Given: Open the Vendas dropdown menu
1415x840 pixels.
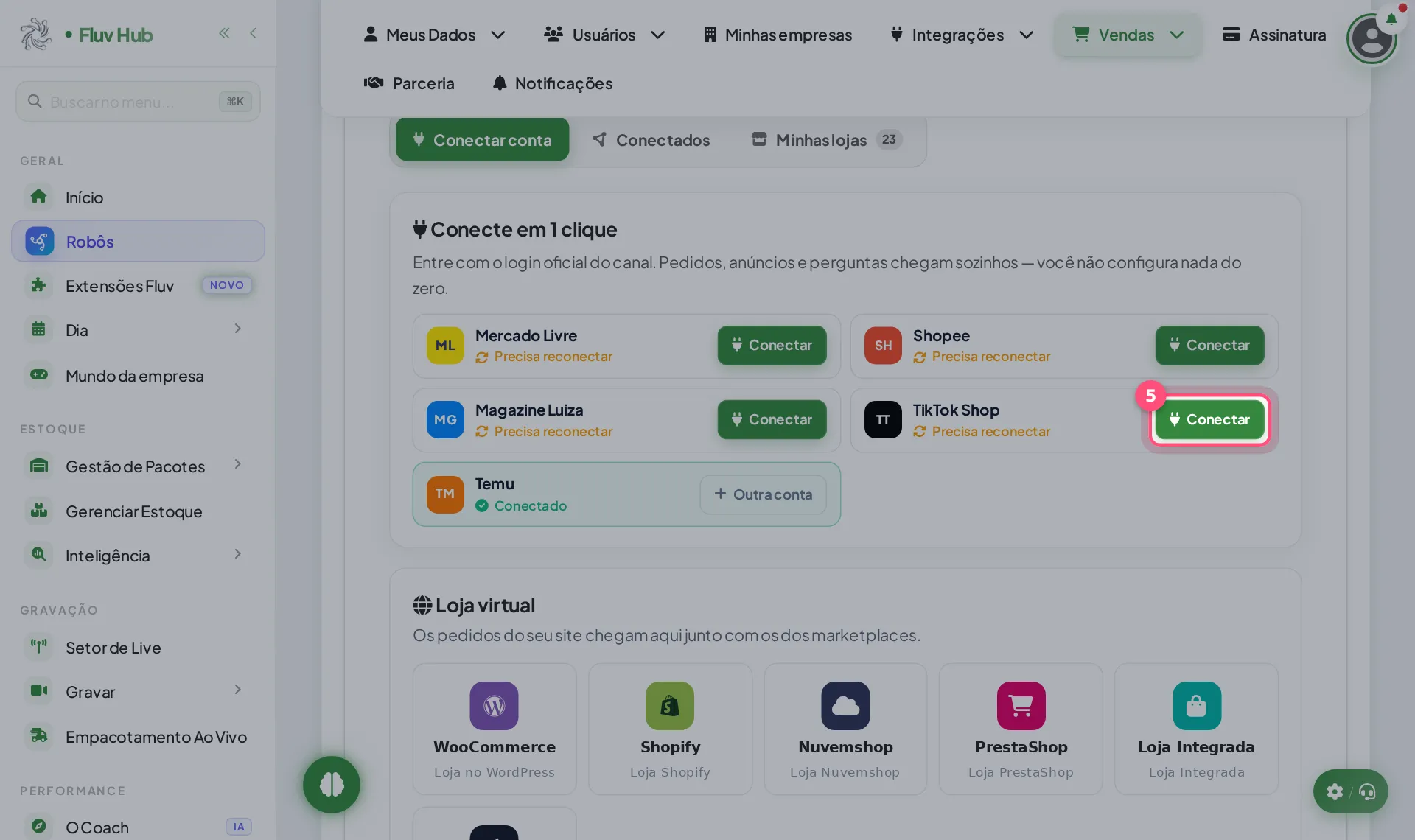Looking at the screenshot, I should click(1128, 35).
